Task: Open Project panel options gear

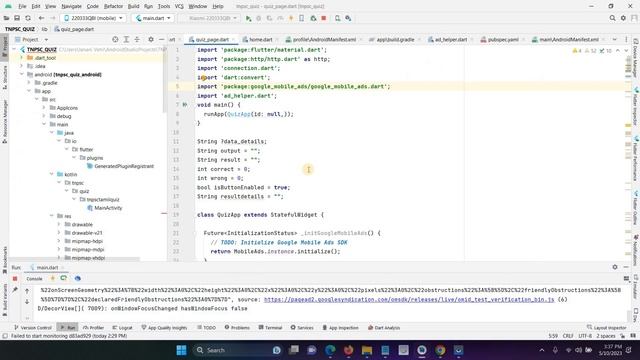Action: (151, 40)
